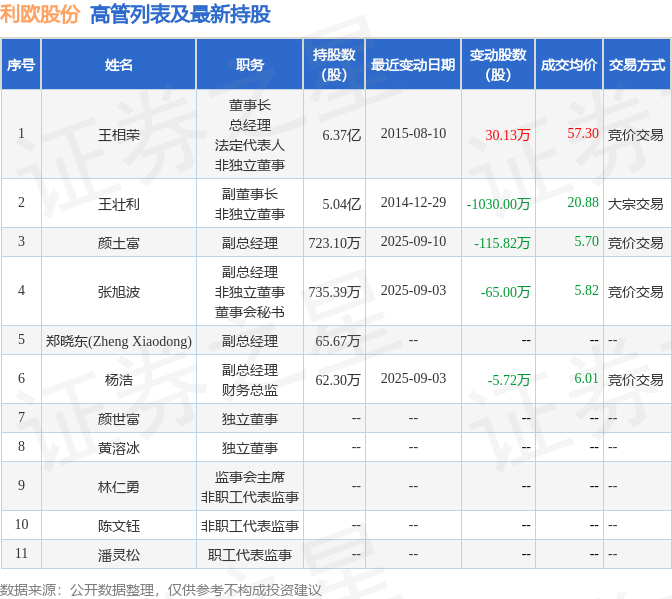
Task: Click the change value -65.00万
Action: 505,292
